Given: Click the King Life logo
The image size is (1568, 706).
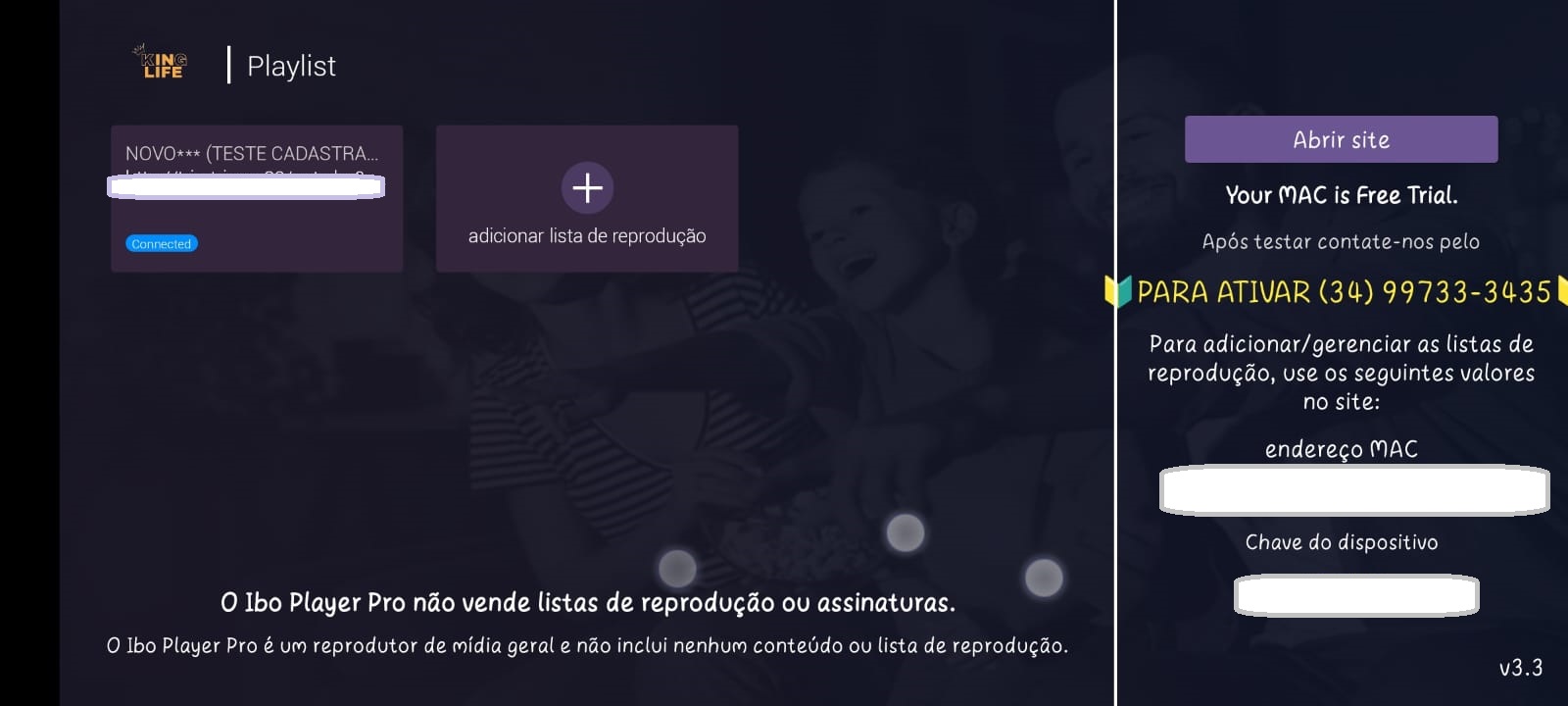Looking at the screenshot, I should pyautogui.click(x=161, y=62).
